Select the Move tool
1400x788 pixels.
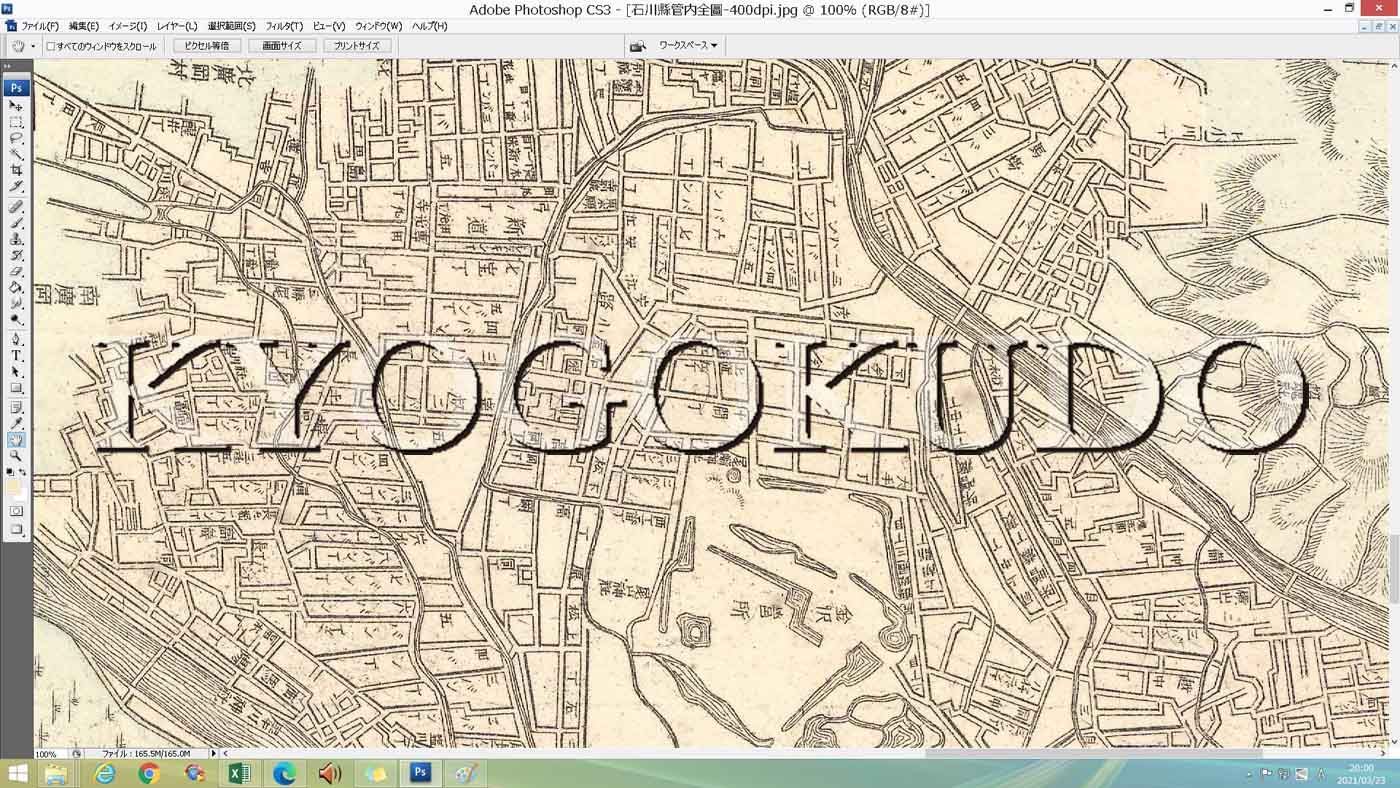coord(16,105)
